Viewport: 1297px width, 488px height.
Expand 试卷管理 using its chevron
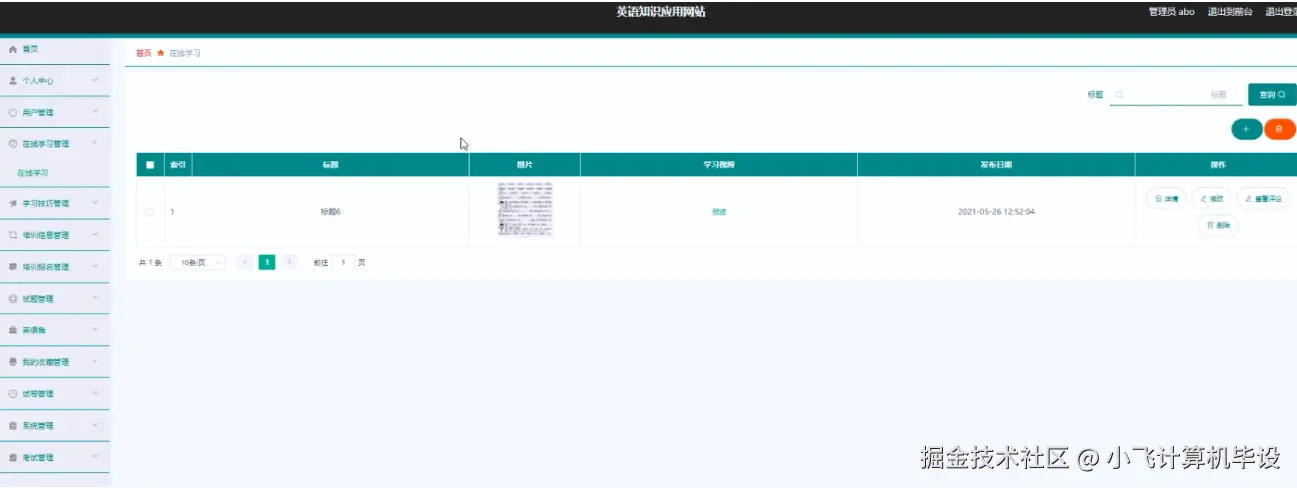click(x=95, y=394)
